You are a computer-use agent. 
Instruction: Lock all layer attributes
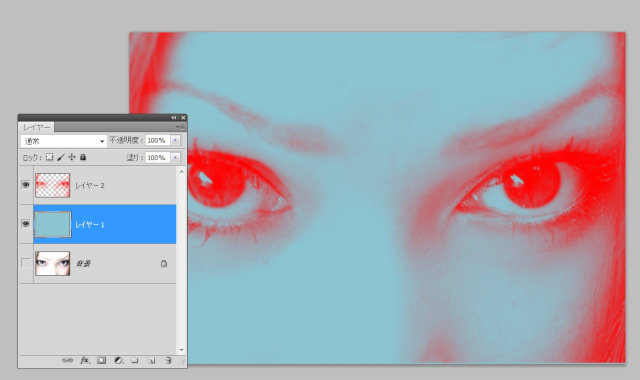click(x=83, y=157)
